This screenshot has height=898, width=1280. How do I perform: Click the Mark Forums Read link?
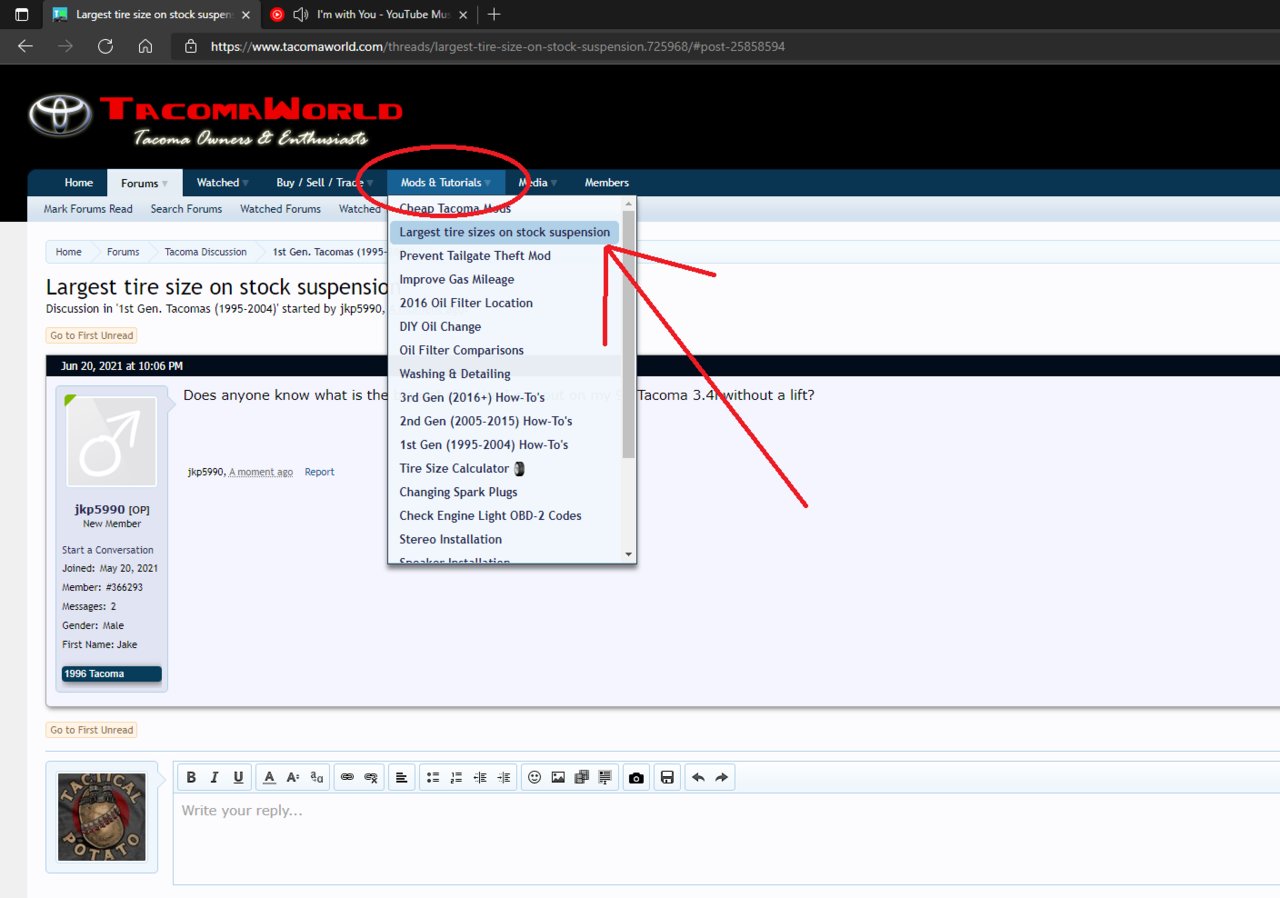(88, 209)
